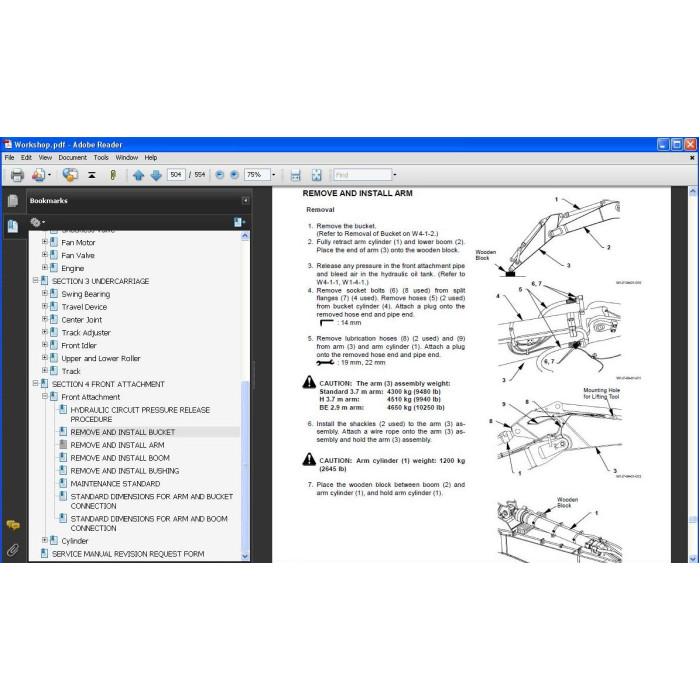
Task: Go to previous page arrow
Action: (x=138, y=175)
